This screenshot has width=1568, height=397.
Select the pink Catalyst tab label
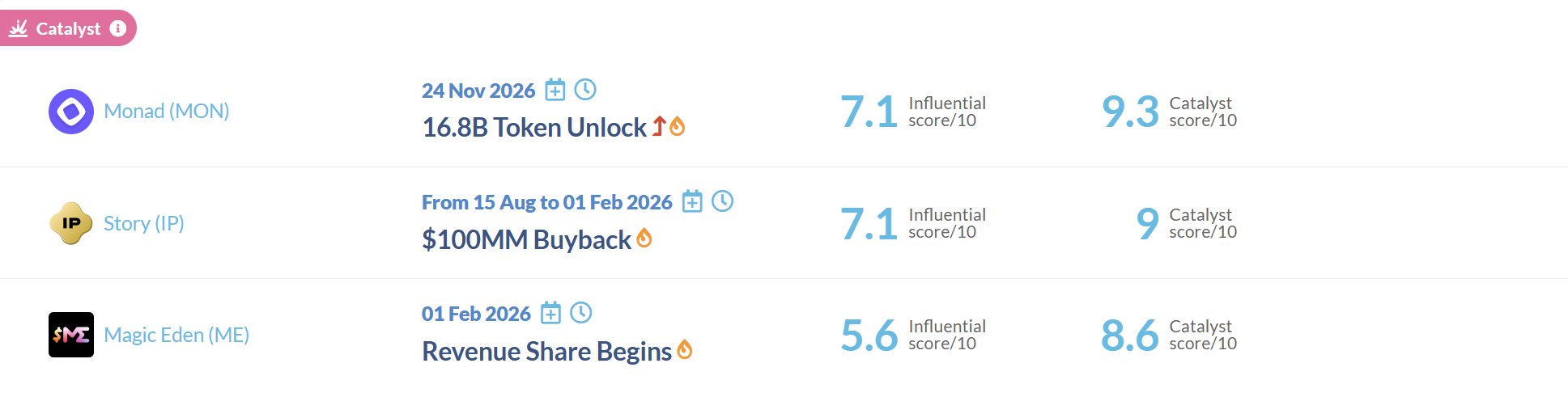[68, 29]
